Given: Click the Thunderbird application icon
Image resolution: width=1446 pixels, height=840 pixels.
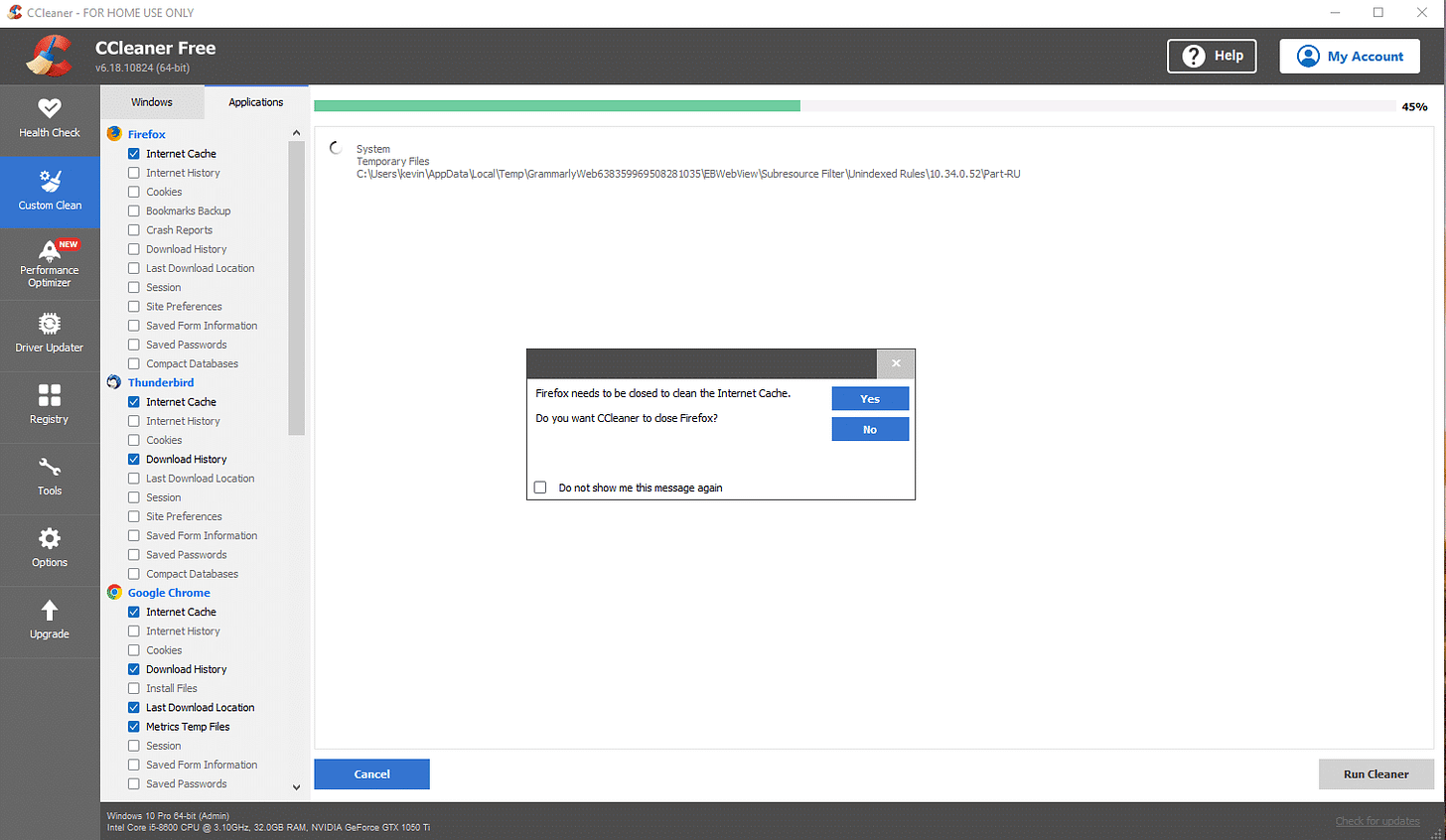Looking at the screenshot, I should (114, 382).
